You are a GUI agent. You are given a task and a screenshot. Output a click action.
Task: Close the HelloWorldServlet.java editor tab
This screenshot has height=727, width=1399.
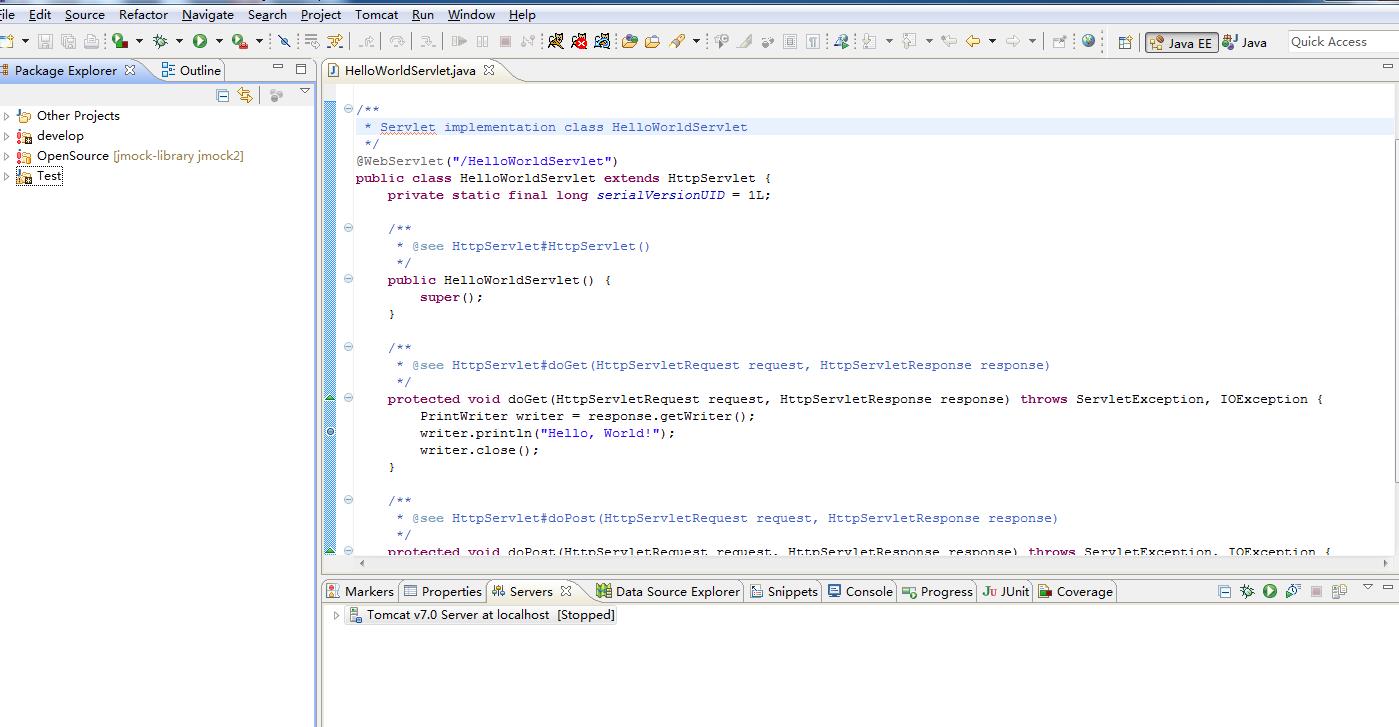tap(489, 70)
